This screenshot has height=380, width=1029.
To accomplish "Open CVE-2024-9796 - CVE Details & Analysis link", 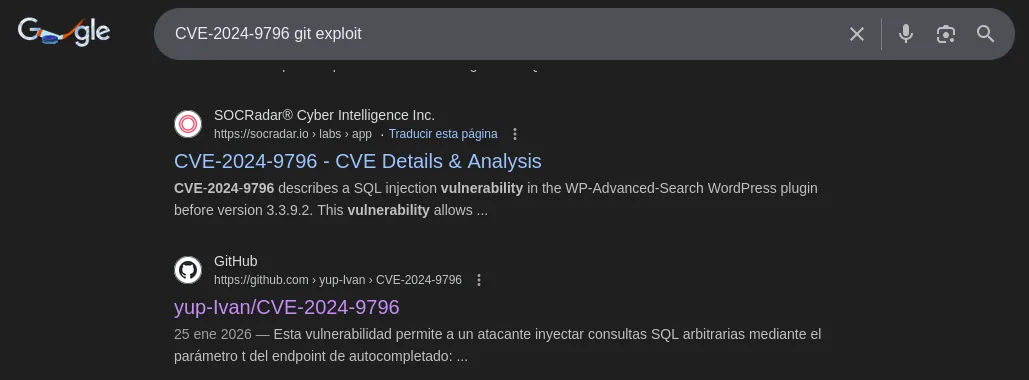I will [358, 161].
